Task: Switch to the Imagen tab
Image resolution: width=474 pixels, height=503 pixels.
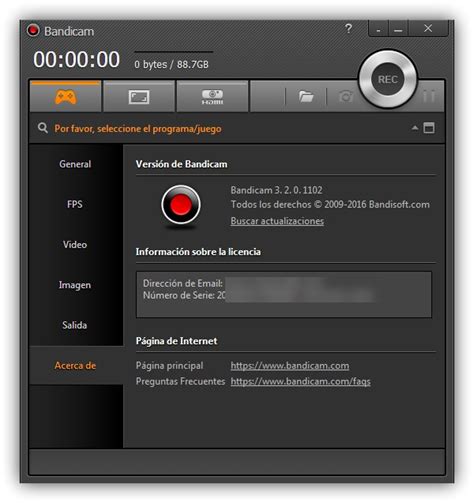Action: click(75, 285)
